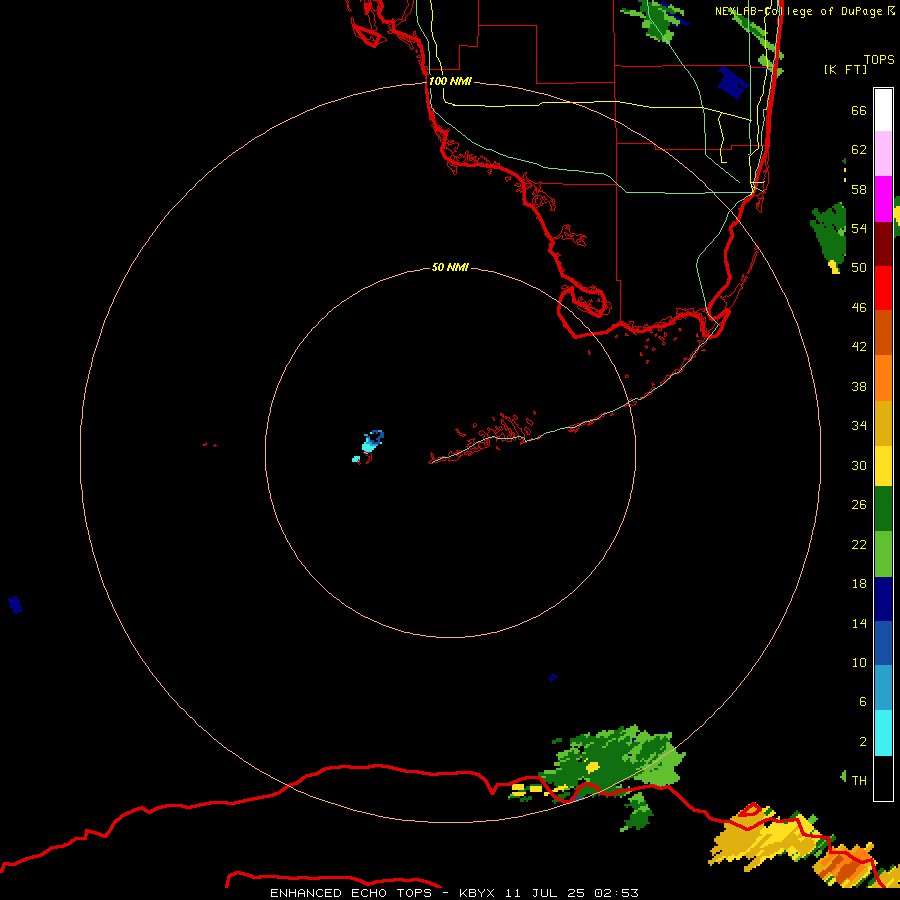The height and width of the screenshot is (900, 900).
Task: Click the 'NEXLAB-College of DuPage' text
Action: point(799,11)
